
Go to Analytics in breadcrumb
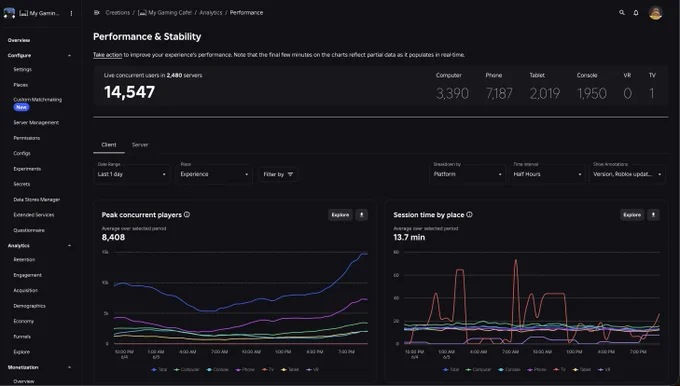[211, 13]
